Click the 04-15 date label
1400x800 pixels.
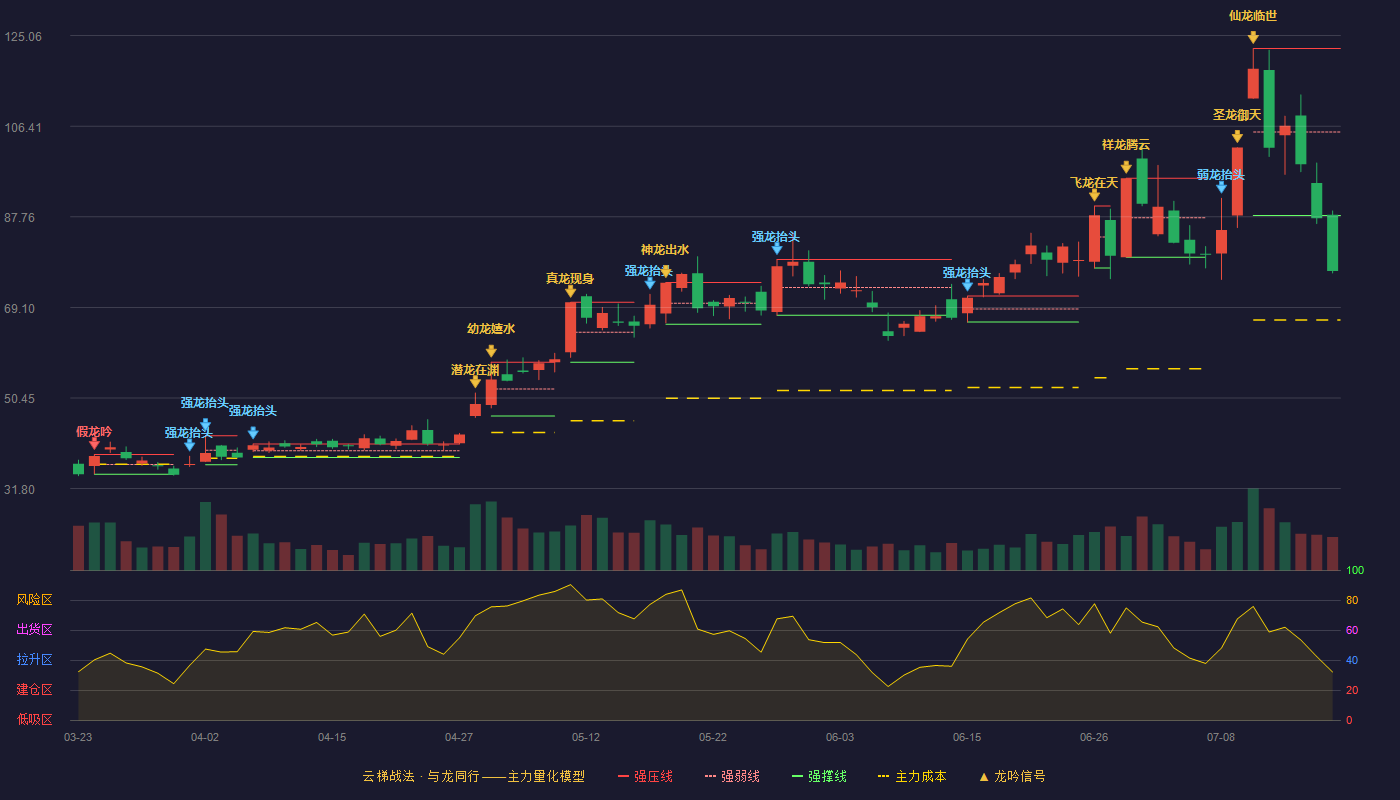[x=332, y=737]
